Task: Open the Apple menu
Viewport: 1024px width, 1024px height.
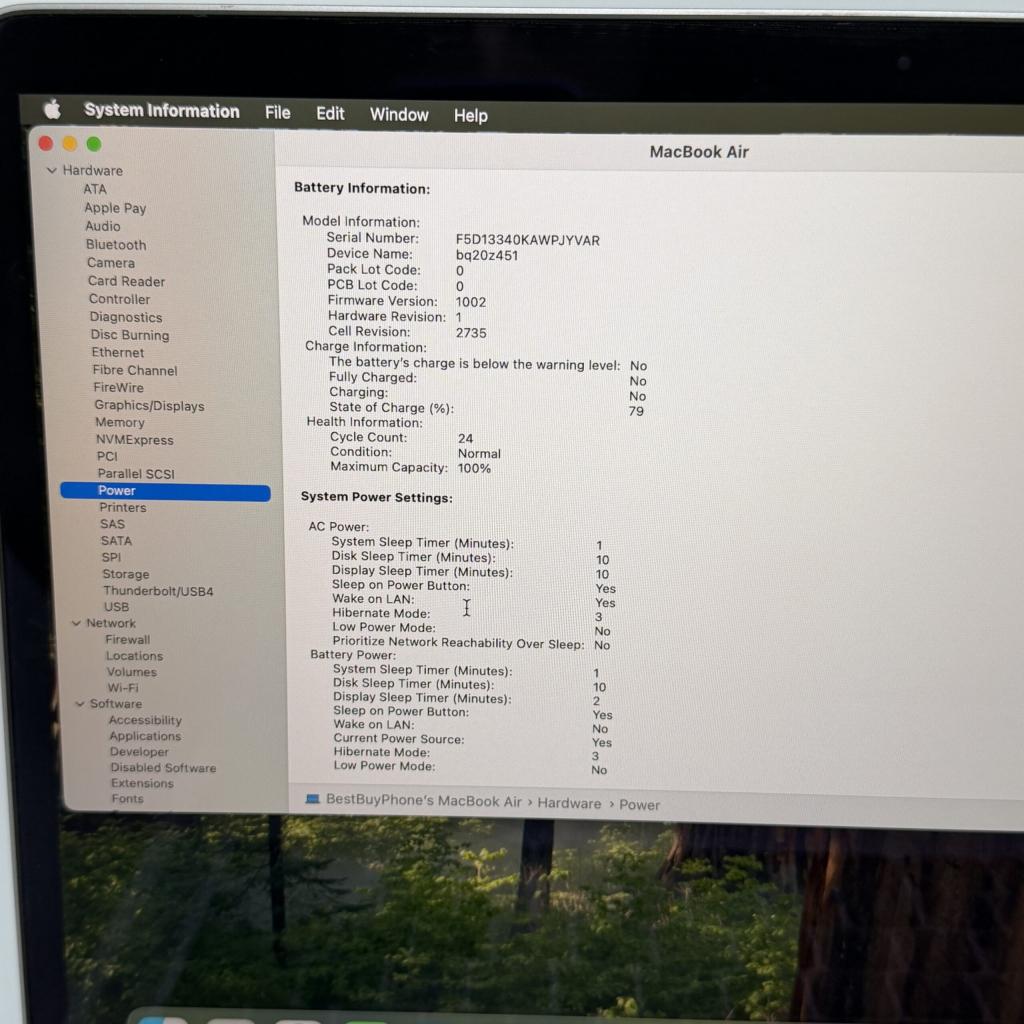Action: (x=52, y=109)
